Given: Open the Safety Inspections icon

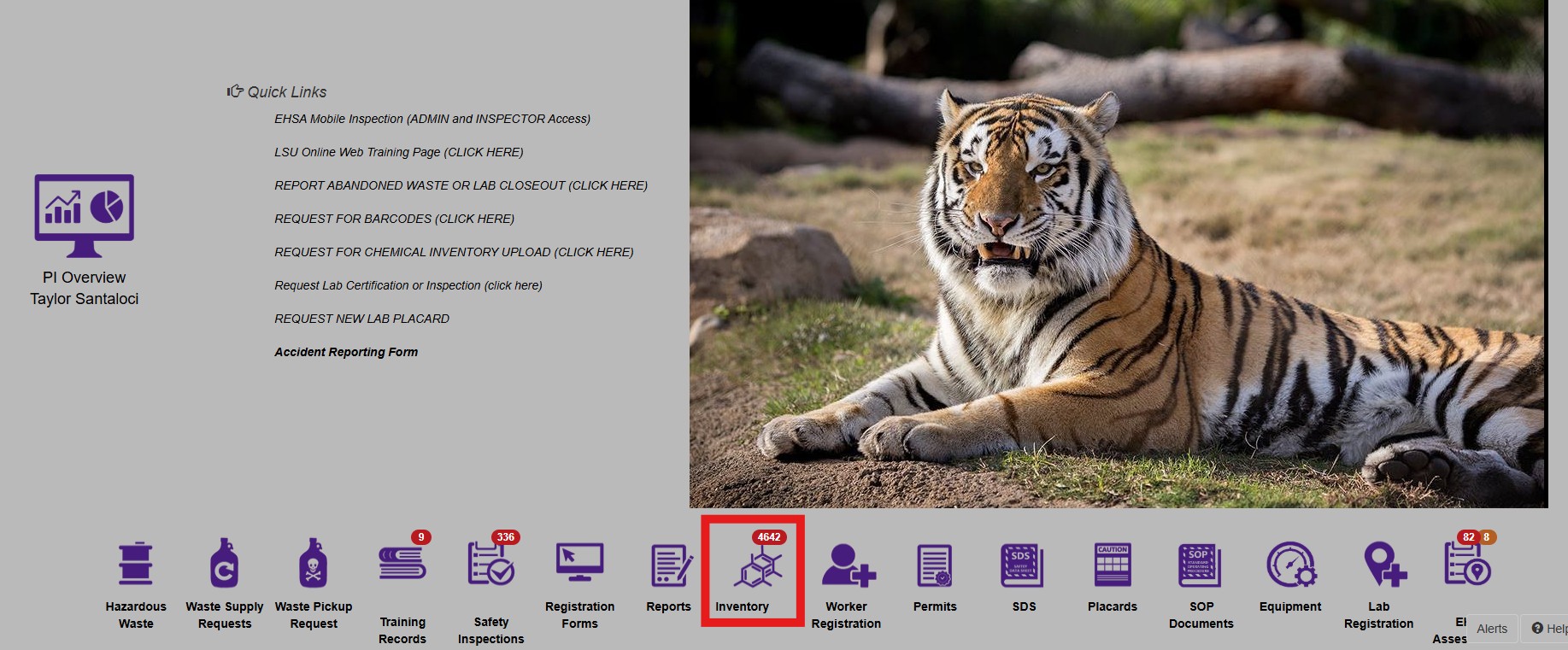Looking at the screenshot, I should pyautogui.click(x=491, y=565).
